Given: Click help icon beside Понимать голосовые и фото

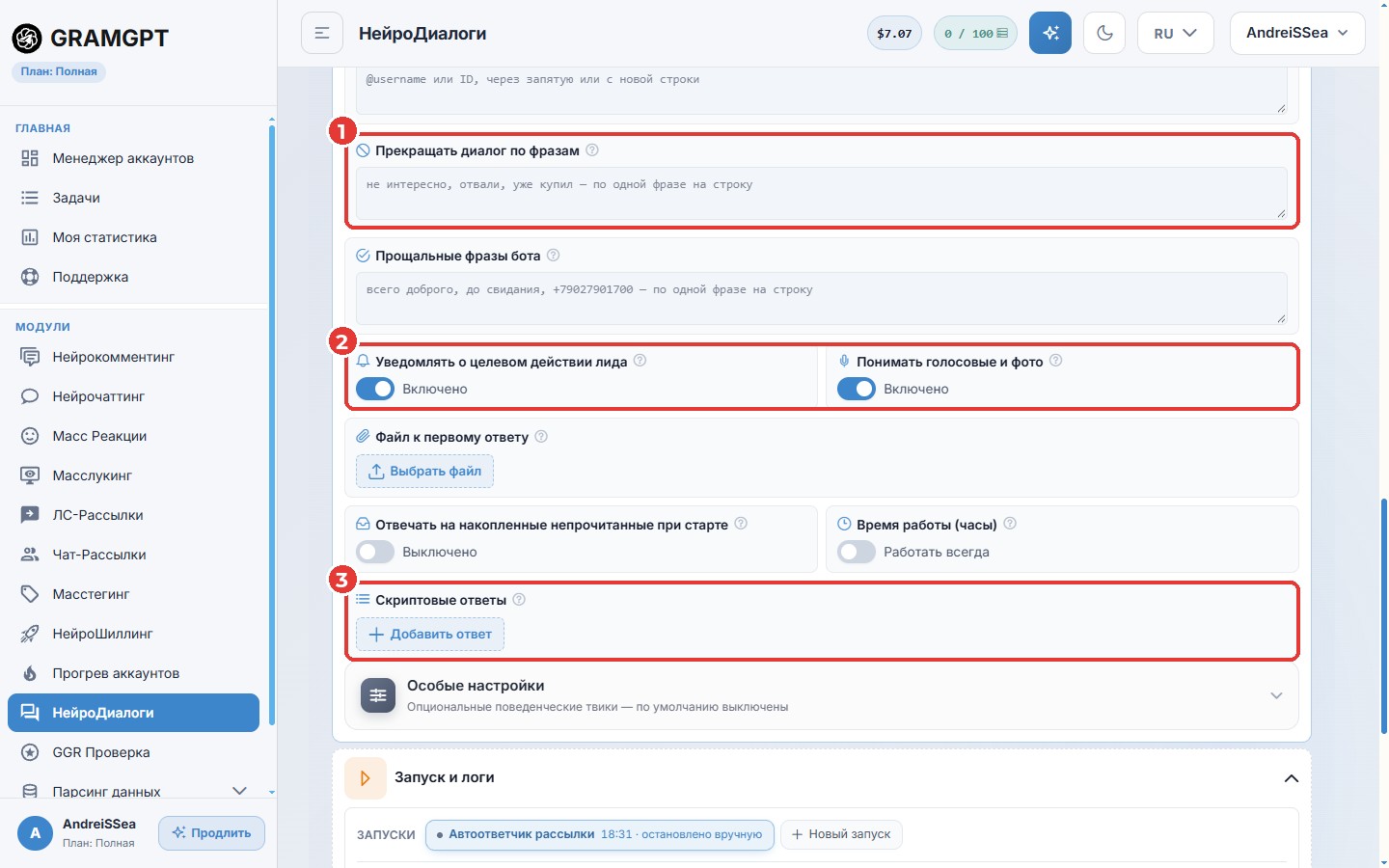Looking at the screenshot, I should 1056,361.
